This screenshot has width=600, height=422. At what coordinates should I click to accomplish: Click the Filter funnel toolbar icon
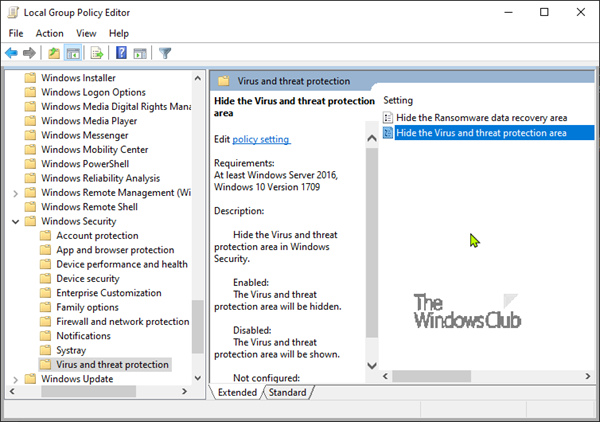(165, 53)
